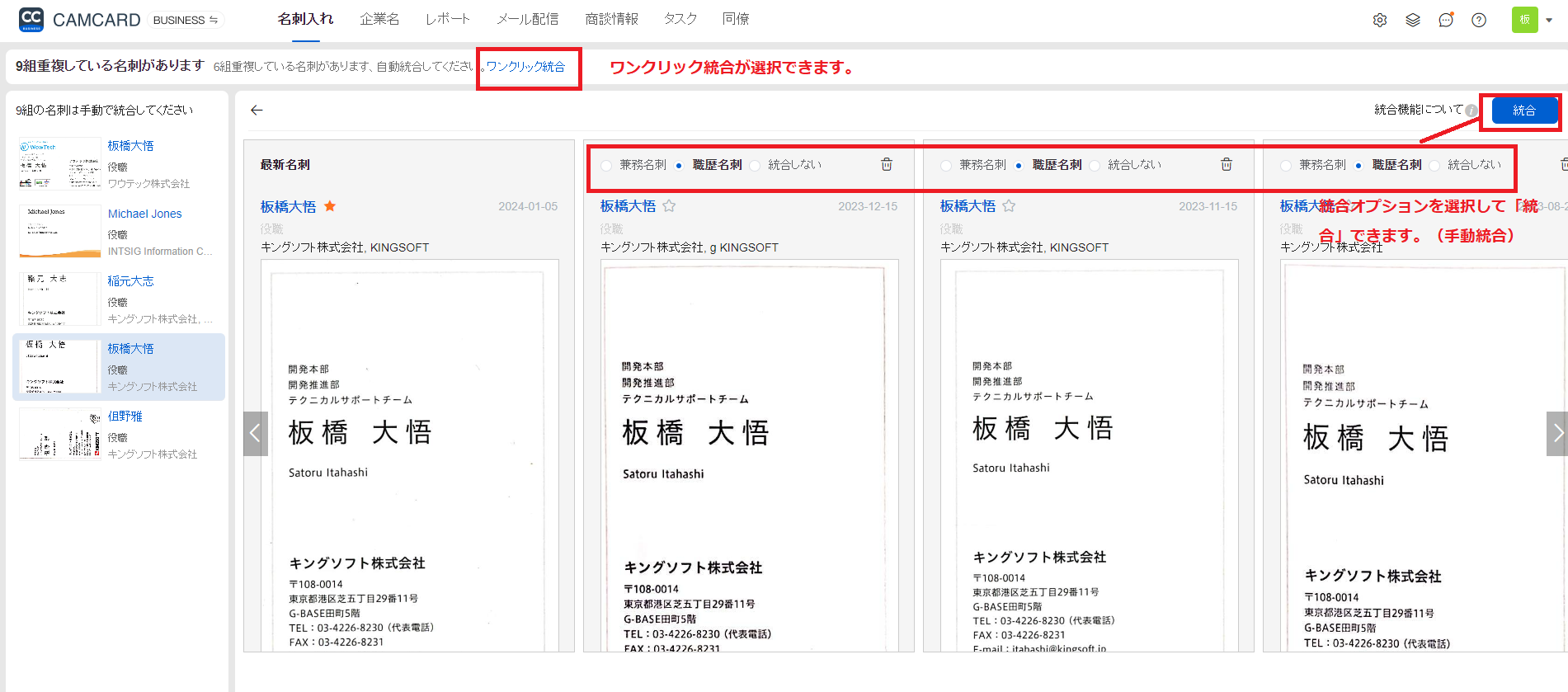Open 板橋大悟 name on 2023-11-15 card

coord(968,206)
